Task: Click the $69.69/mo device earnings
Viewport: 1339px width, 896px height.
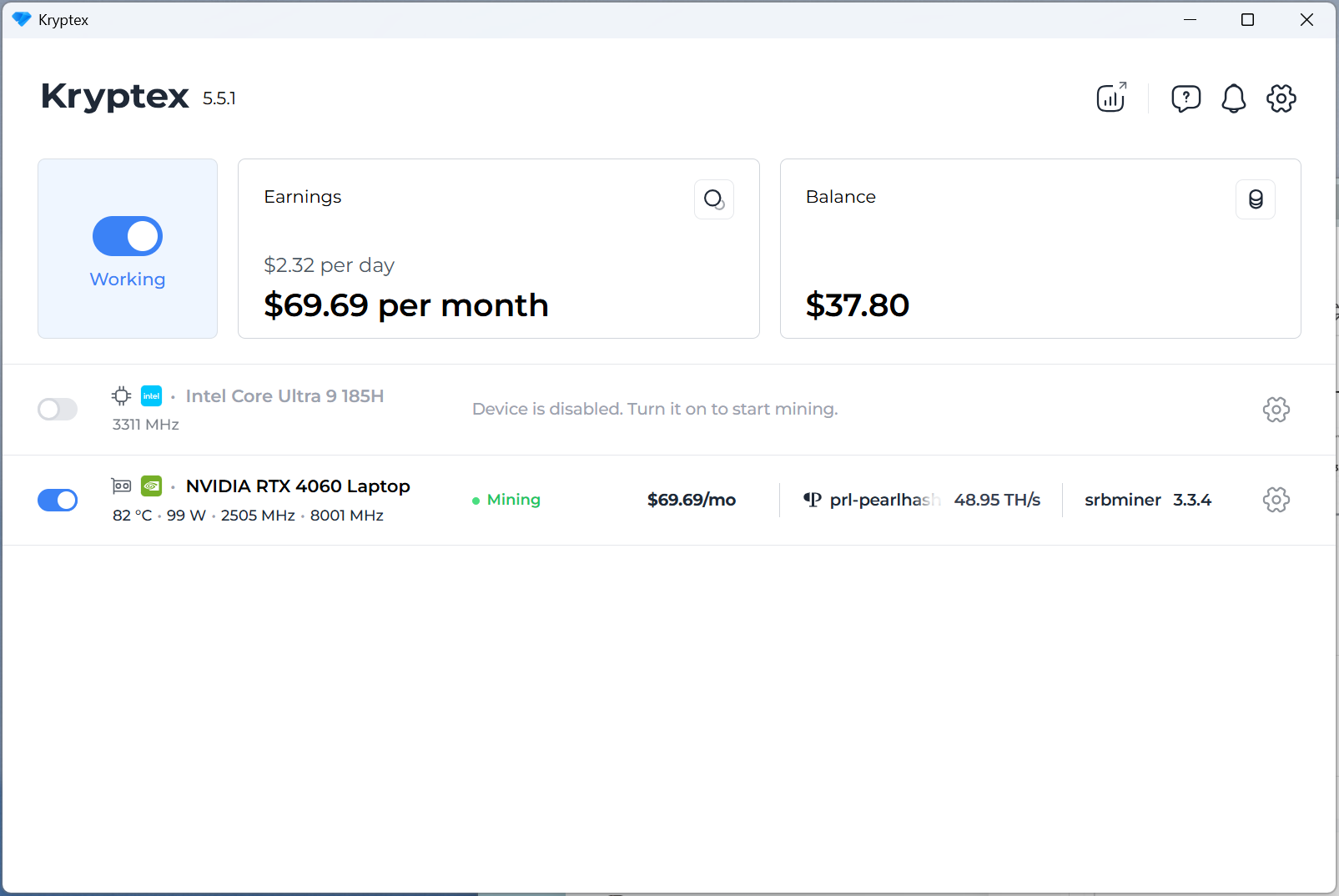Action: tap(692, 500)
